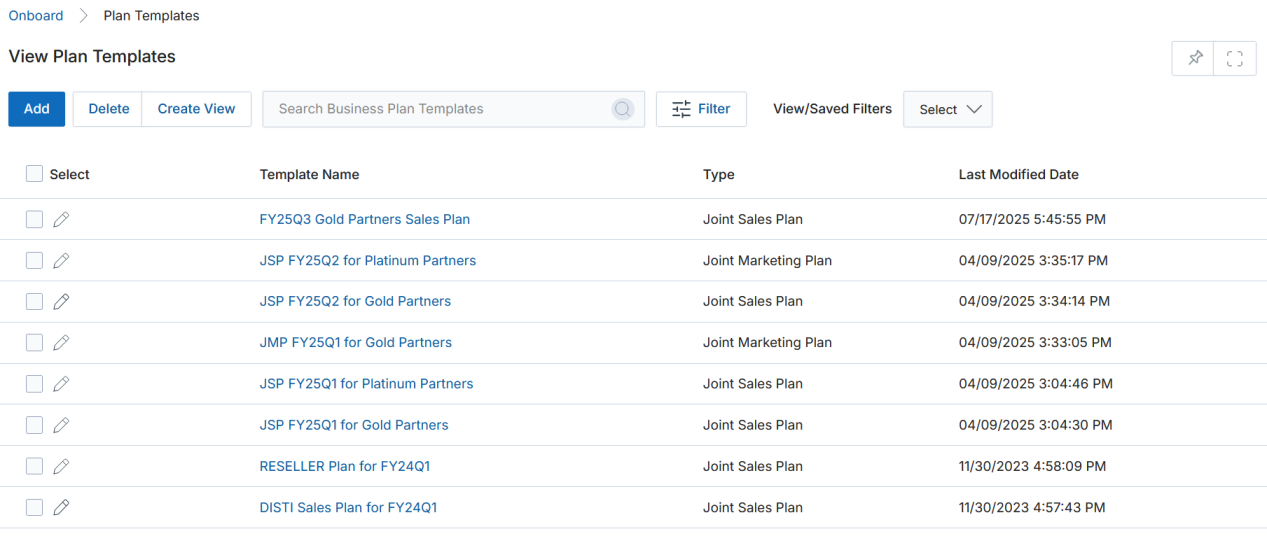Edit JSP FY25Q2 for Platinum Partners pencil
Image resolution: width=1267 pixels, height=536 pixels.
point(61,260)
